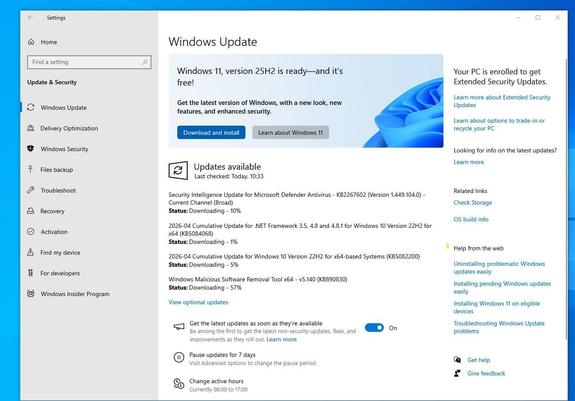575x401 pixels.
Task: Click the Windows Update page heading
Action: pyautogui.click(x=213, y=42)
